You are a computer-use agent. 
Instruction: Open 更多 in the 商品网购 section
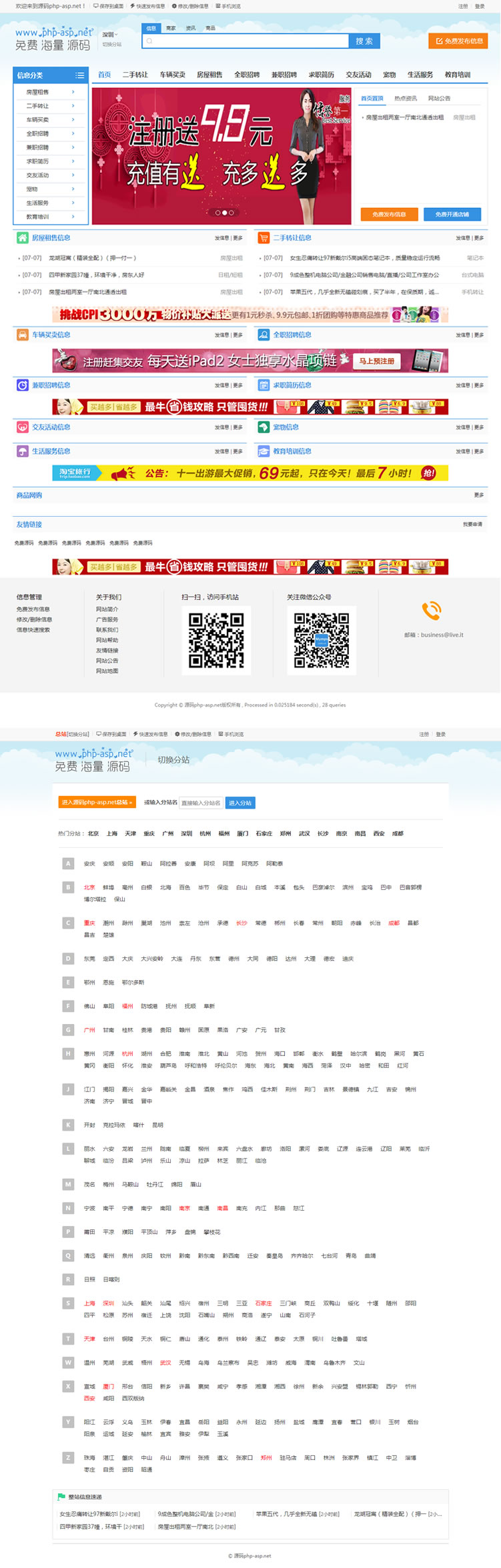[x=479, y=495]
